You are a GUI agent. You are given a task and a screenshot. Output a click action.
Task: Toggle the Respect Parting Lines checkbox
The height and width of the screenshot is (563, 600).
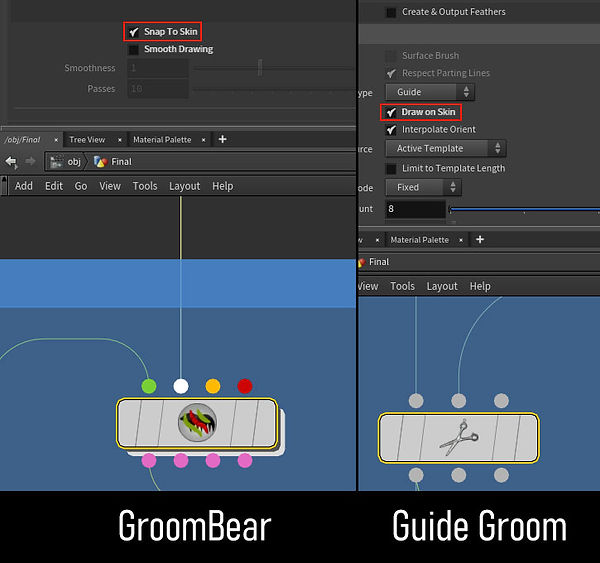(x=391, y=73)
